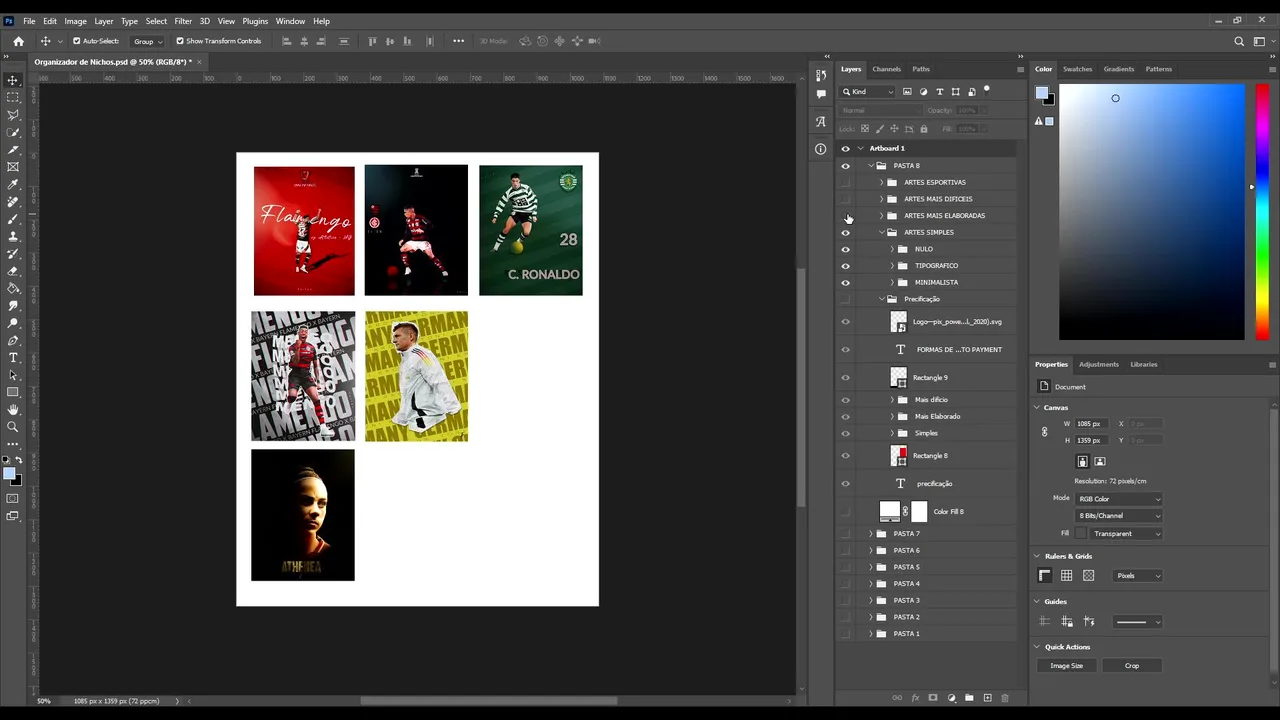The width and height of the screenshot is (1280, 720).
Task: Hide the Artboard 1 layer visibility
Action: (x=845, y=148)
